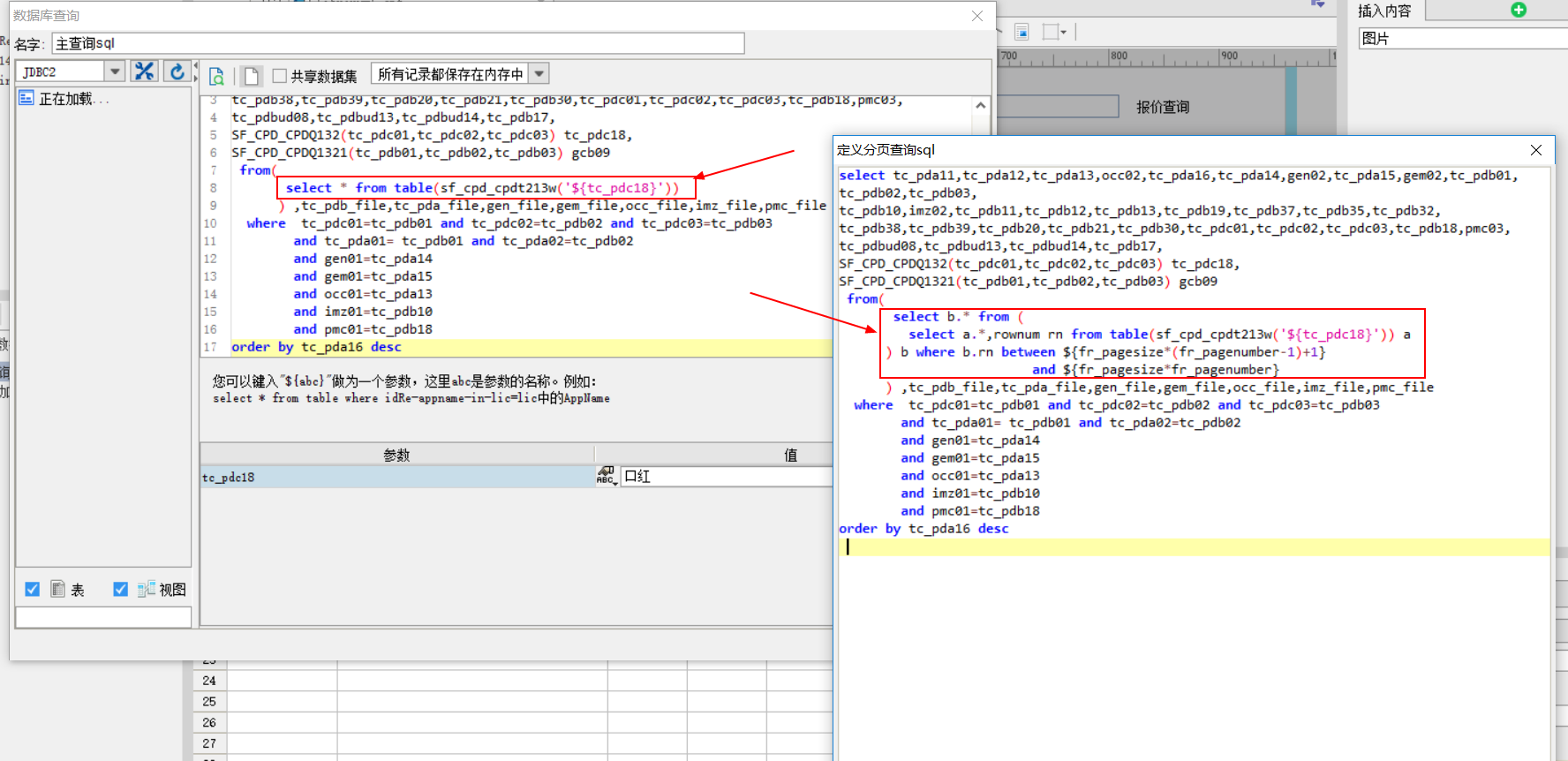Click the 图片 field in the insert content panel
Image resolution: width=1568 pixels, height=761 pixels.
(1463, 38)
